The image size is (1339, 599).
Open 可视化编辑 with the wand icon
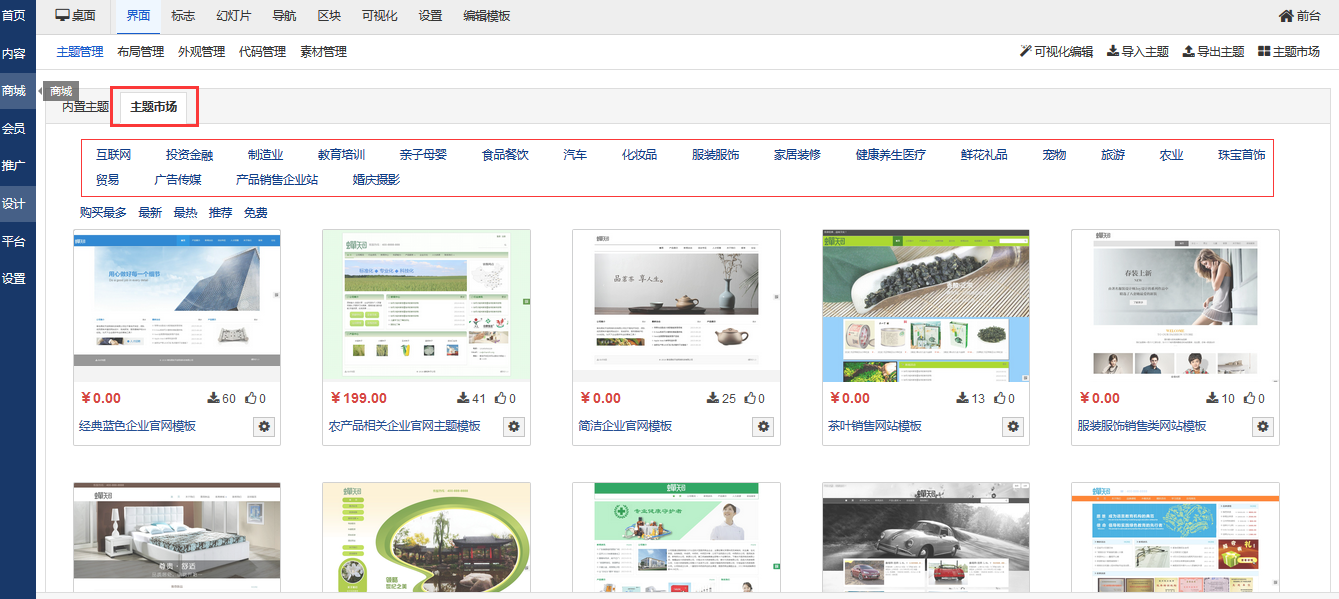coord(1025,52)
